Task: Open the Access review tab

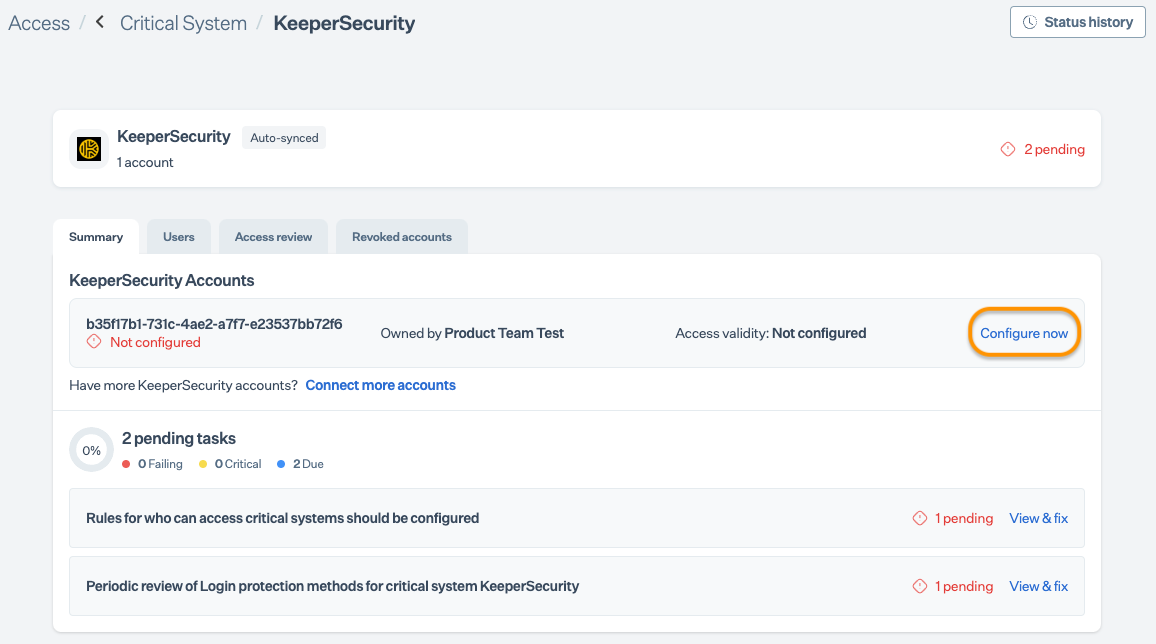Action: (274, 237)
